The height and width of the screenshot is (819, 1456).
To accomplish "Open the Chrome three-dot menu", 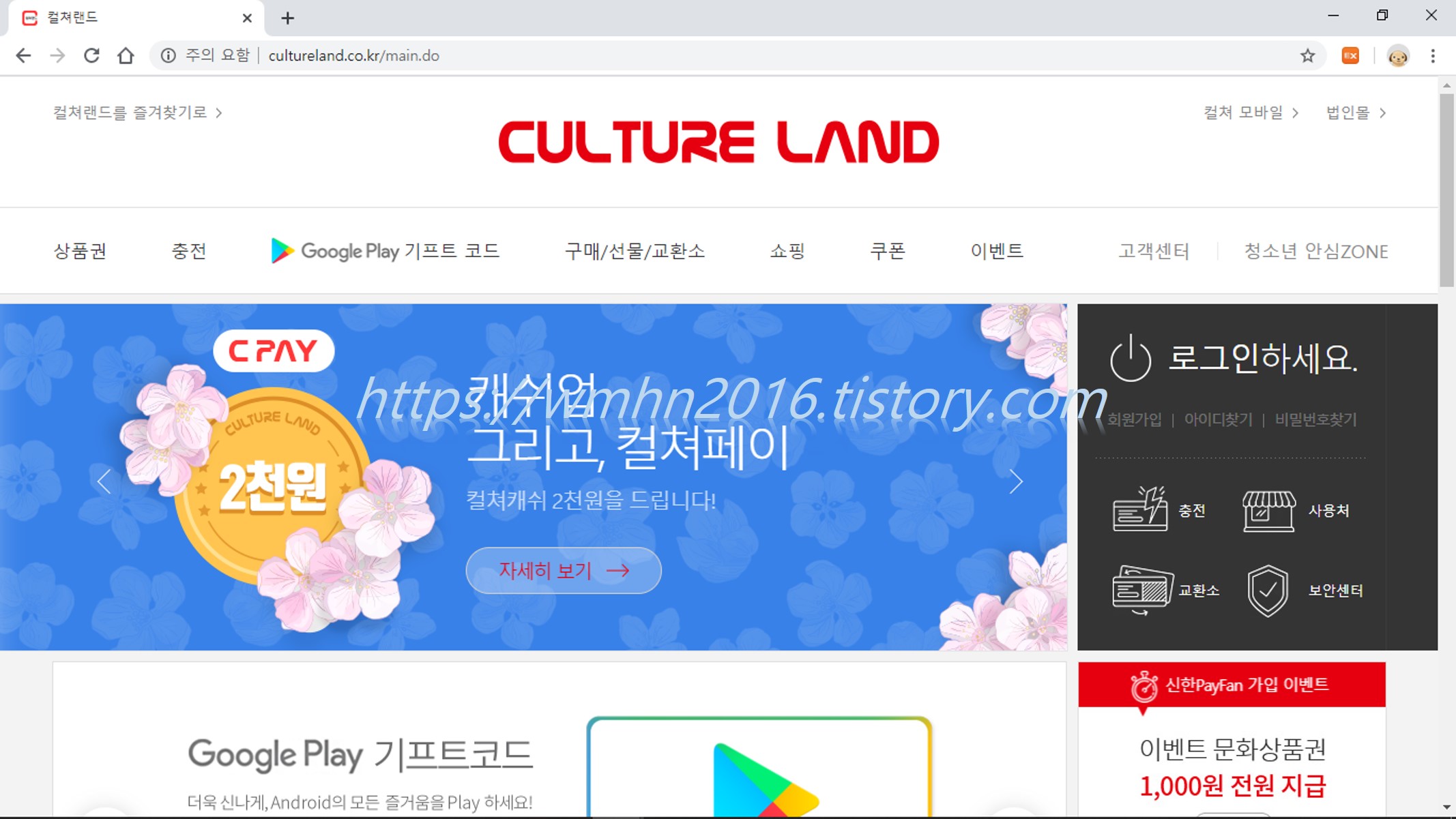I will [1433, 56].
